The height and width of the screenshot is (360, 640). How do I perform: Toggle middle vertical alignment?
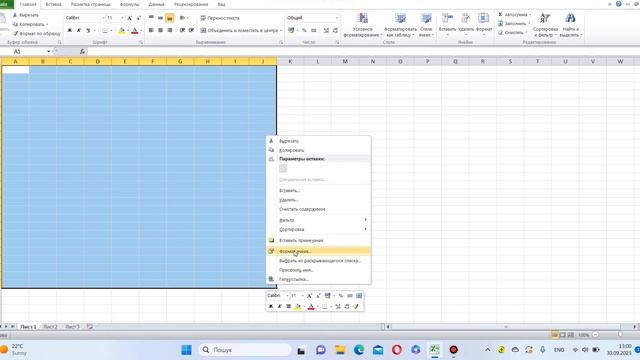tap(160, 18)
